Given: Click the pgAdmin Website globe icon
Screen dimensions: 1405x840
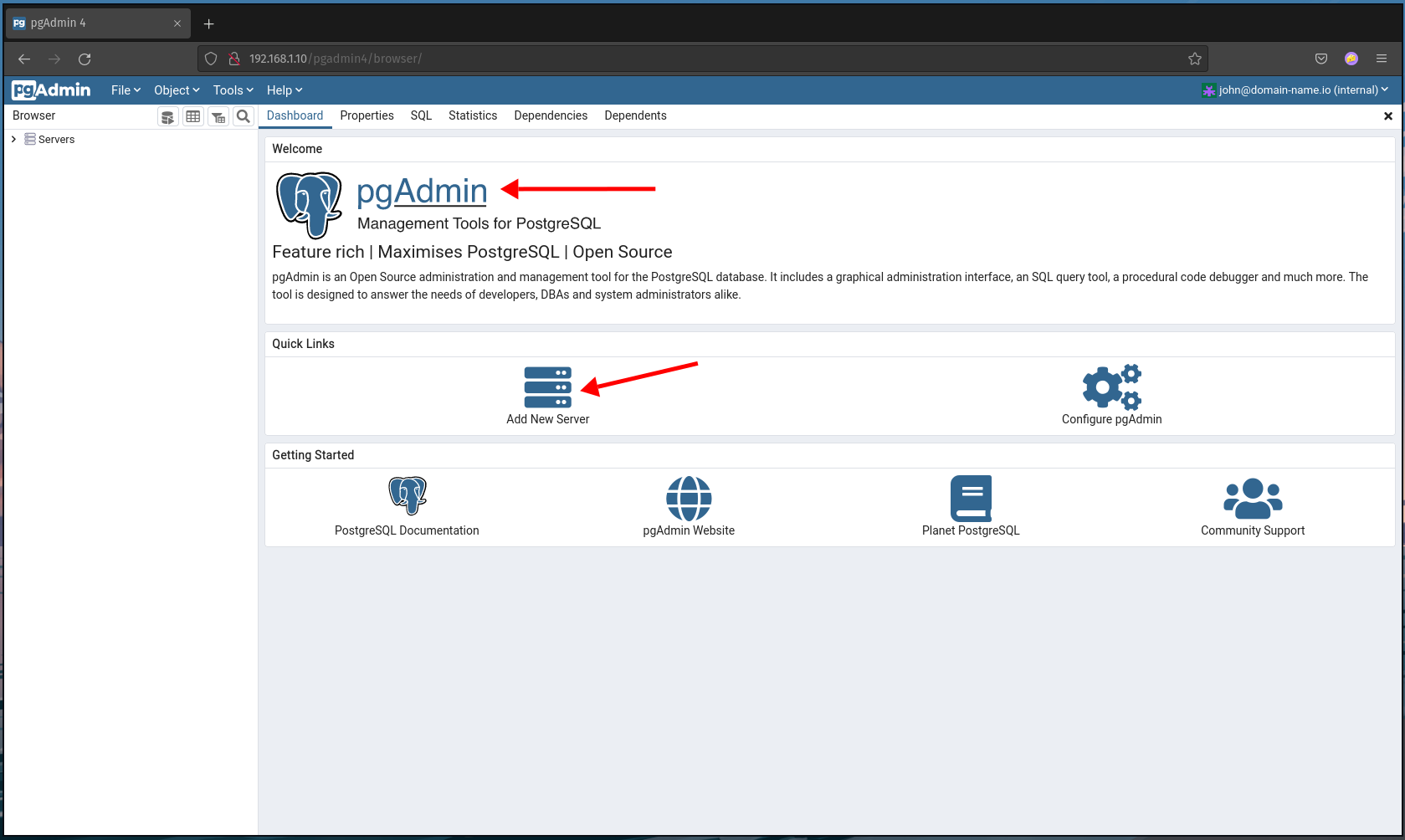Looking at the screenshot, I should (689, 499).
